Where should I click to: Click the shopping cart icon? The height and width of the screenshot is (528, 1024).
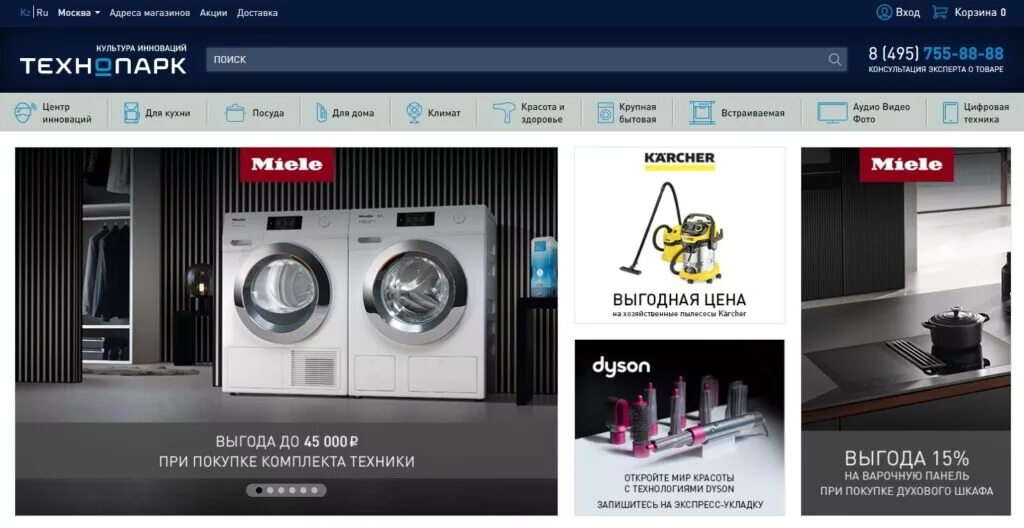[x=939, y=12]
